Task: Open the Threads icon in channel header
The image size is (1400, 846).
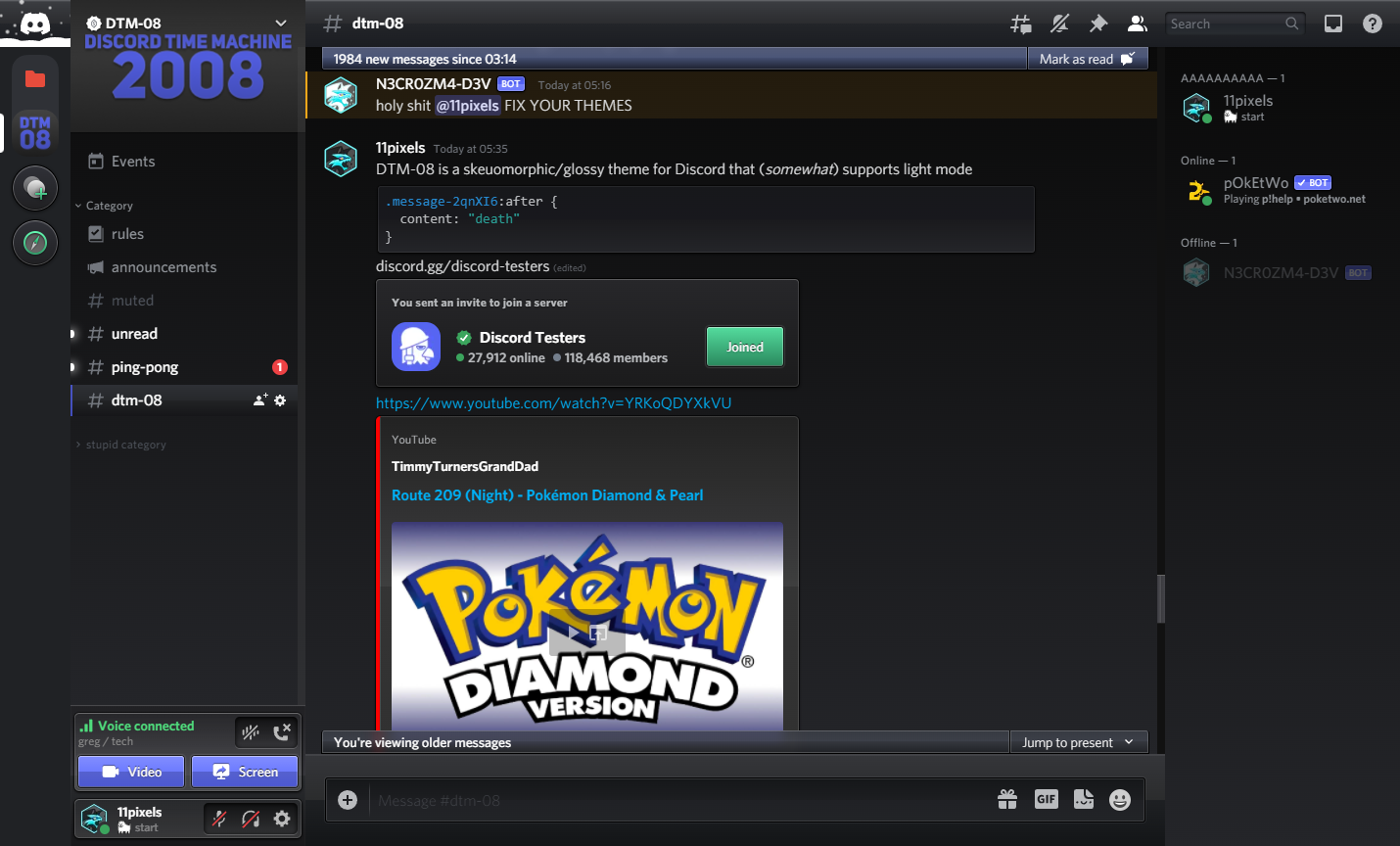Action: [1020, 23]
